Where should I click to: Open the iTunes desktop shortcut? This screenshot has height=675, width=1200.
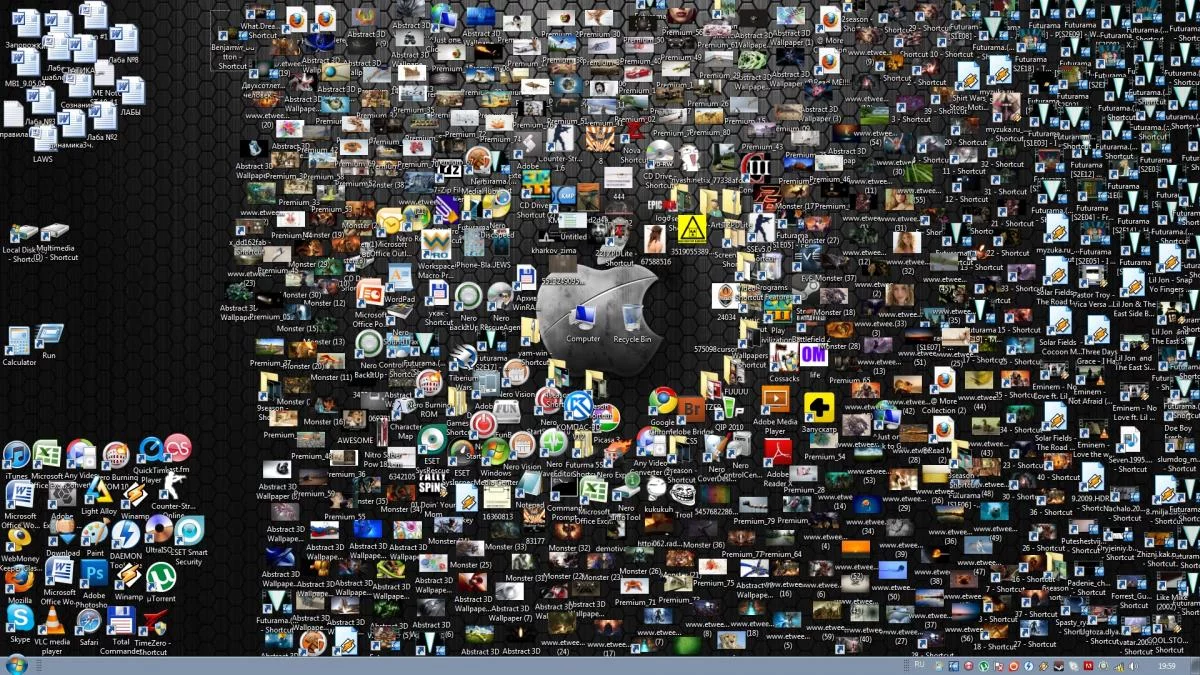17,456
